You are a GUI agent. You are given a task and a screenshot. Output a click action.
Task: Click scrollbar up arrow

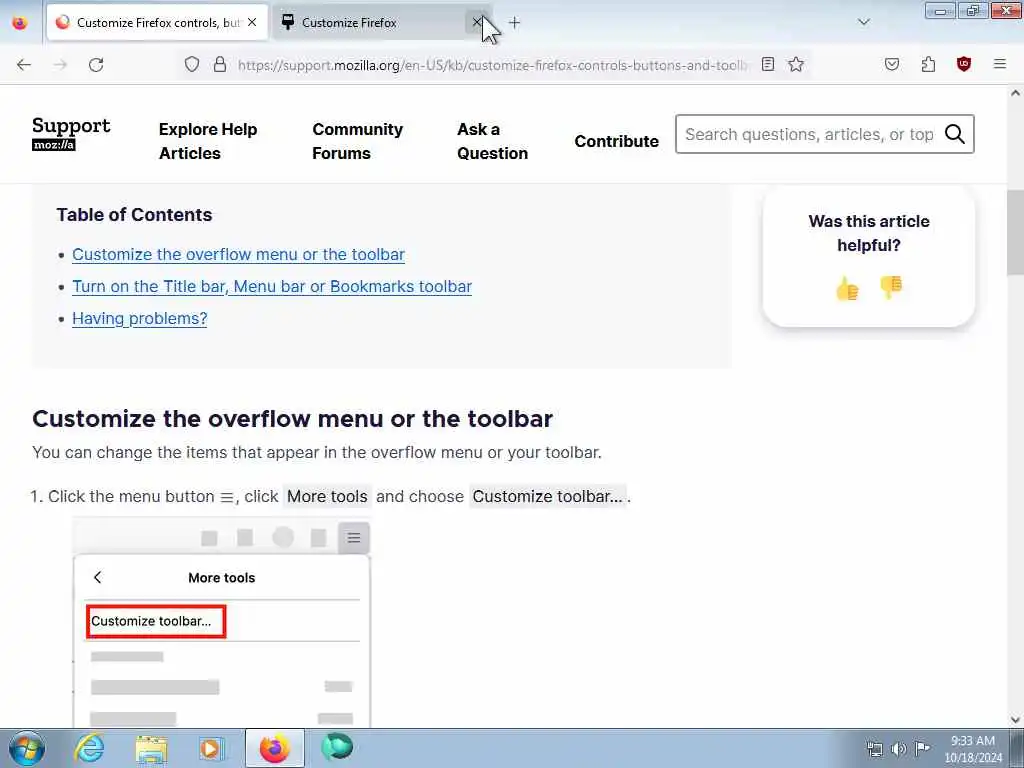(1015, 93)
